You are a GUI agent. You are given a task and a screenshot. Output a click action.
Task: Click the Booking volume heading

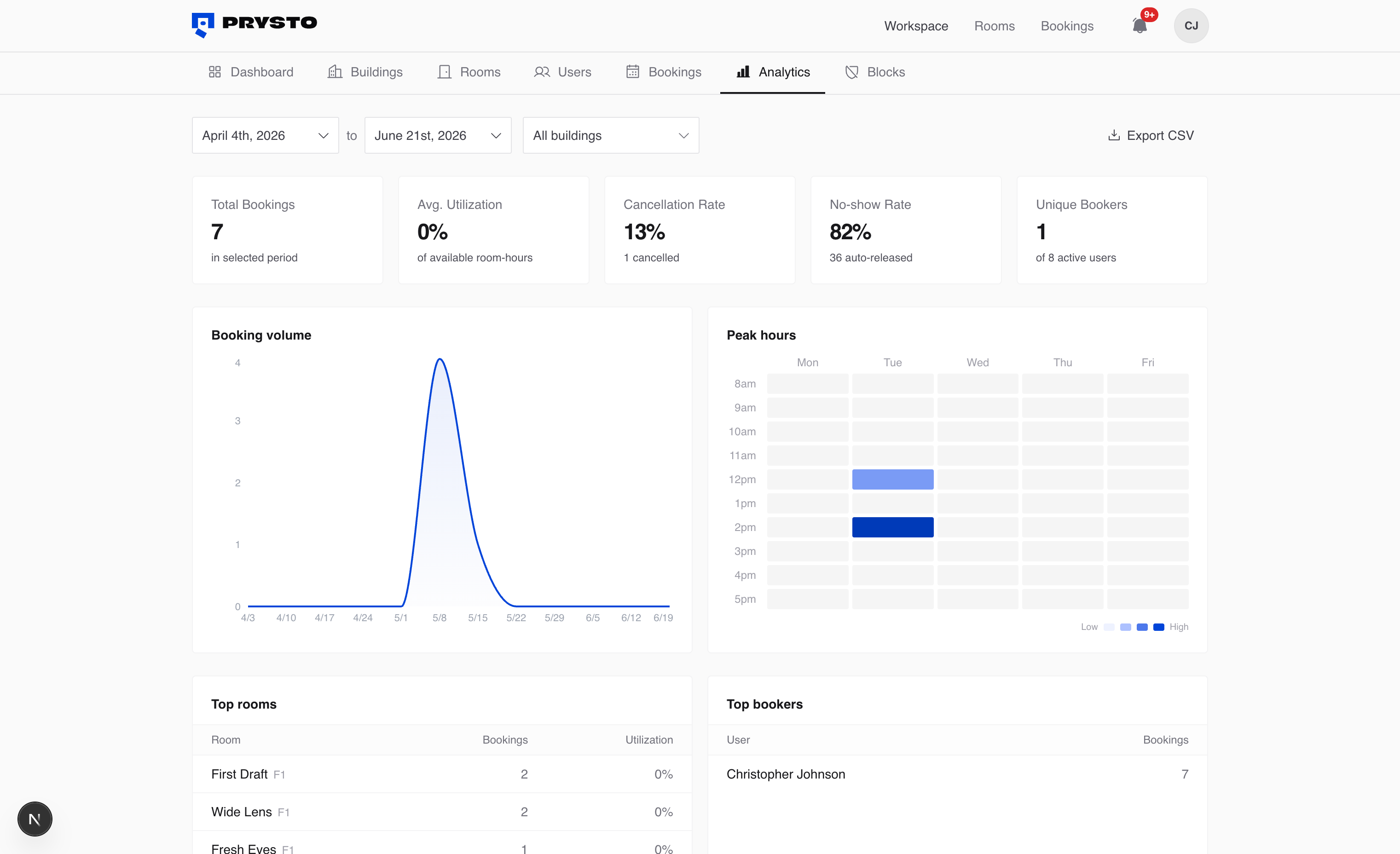point(261,335)
